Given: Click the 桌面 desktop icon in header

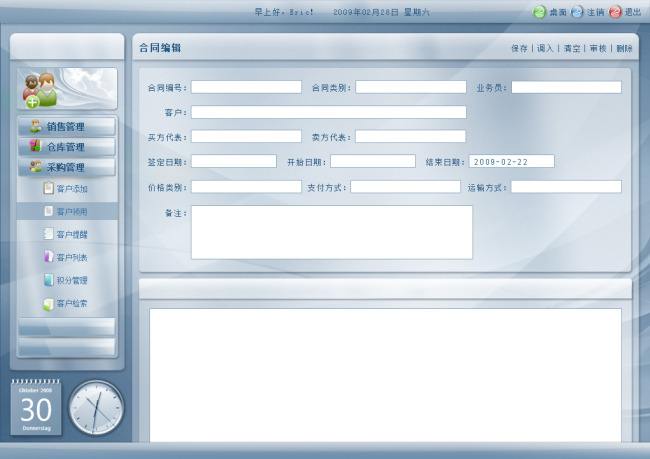Looking at the screenshot, I should 539,12.
